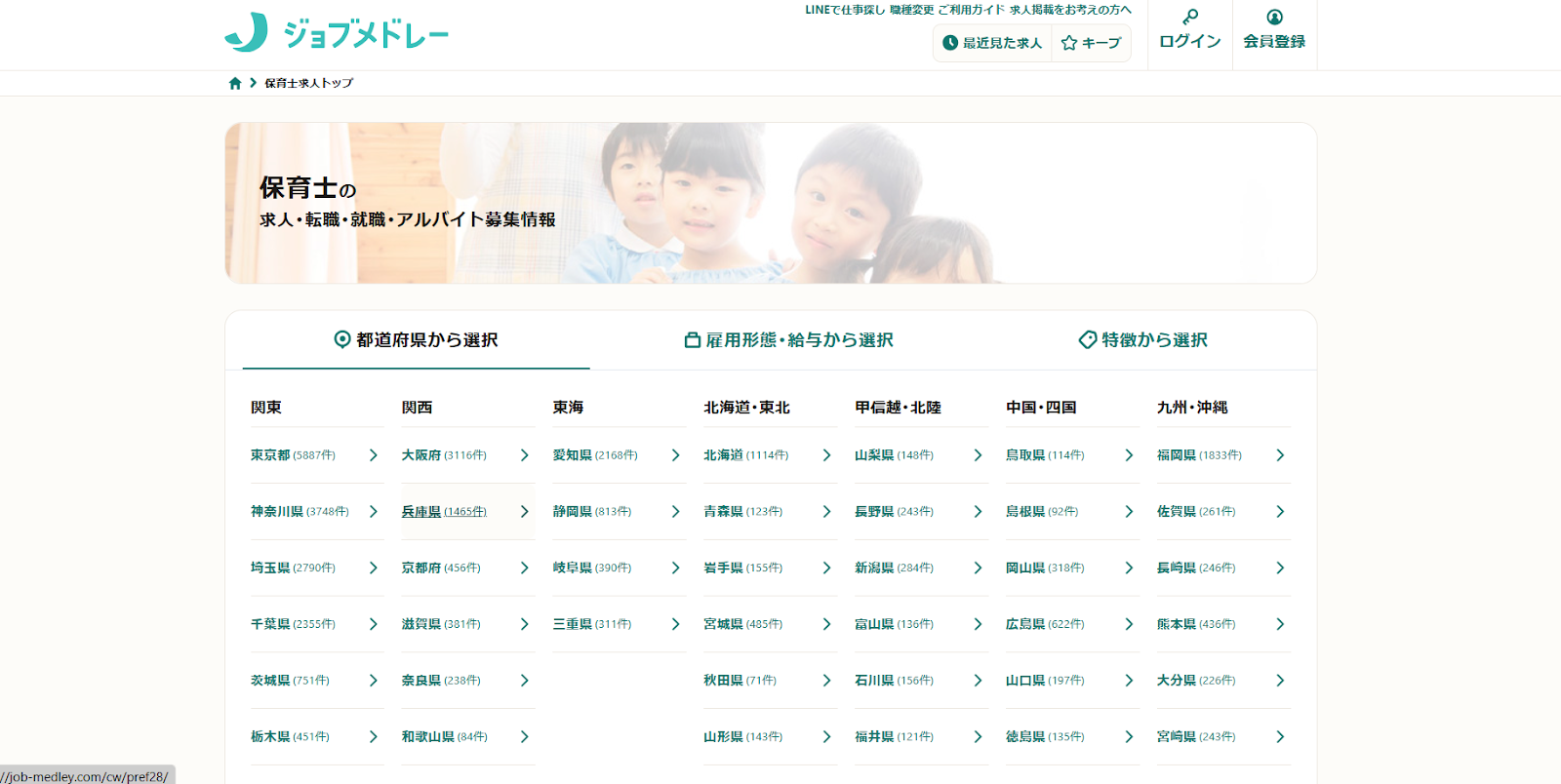The width and height of the screenshot is (1561, 784).
Task: Click the ログイン key icon
Action: coord(1190,18)
